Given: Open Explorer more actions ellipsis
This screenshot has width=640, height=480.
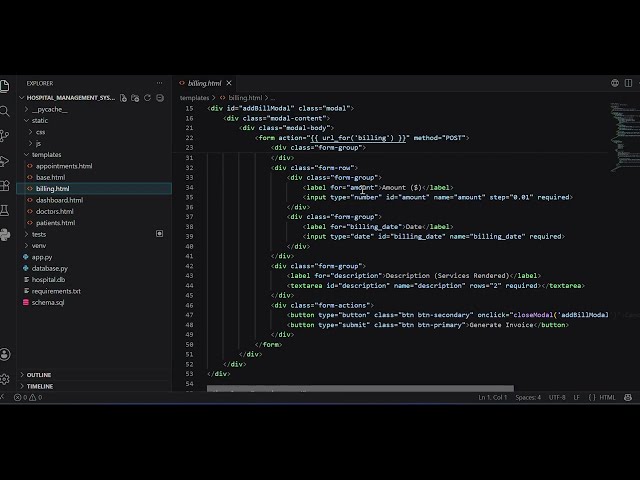Looking at the screenshot, I should pos(159,83).
